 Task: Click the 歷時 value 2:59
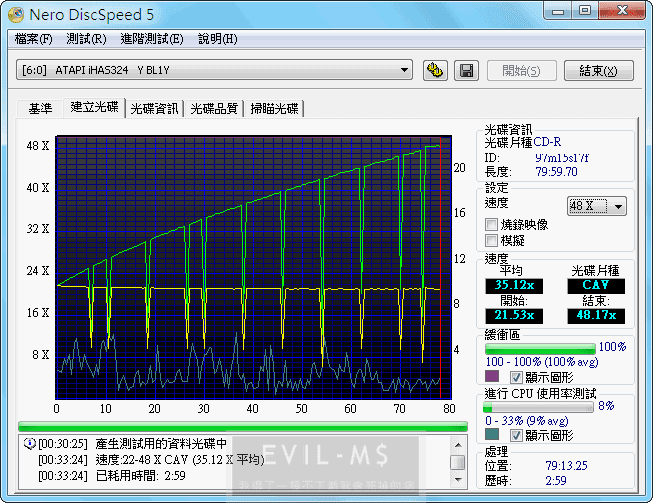556,481
